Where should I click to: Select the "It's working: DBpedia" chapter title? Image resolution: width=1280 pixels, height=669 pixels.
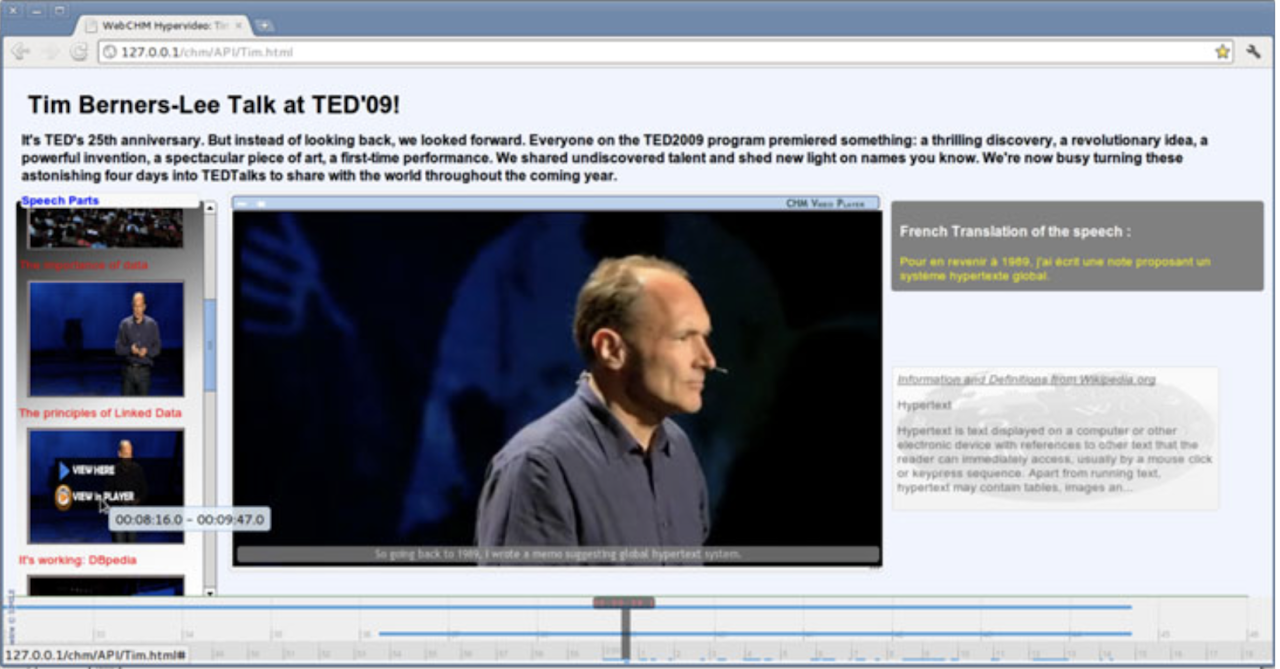[77, 560]
